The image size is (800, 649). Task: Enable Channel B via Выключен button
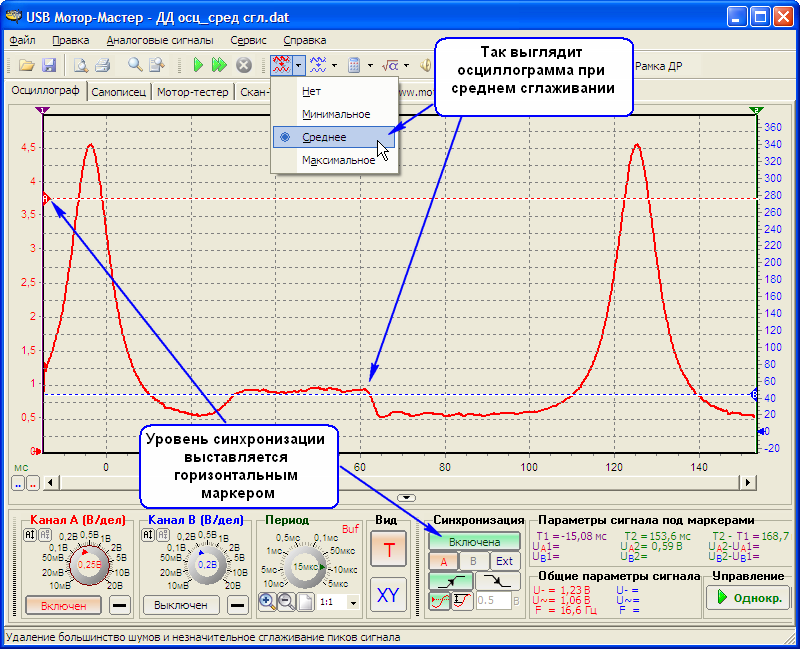pos(181,605)
